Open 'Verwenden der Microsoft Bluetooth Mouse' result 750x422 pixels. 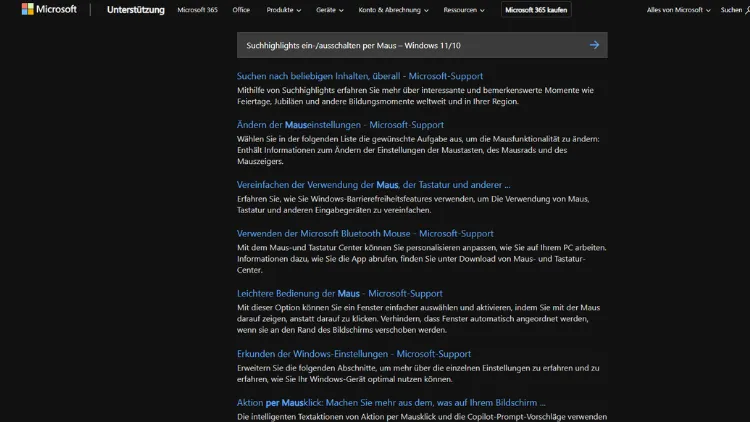click(365, 233)
